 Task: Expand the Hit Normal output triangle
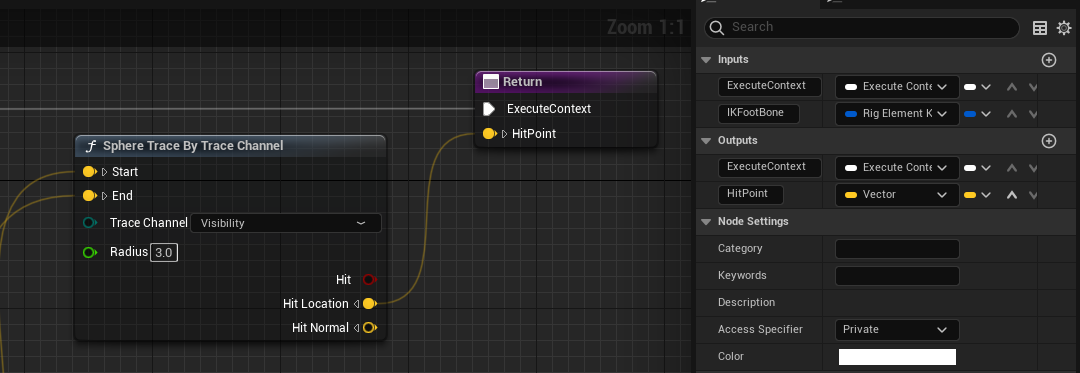(356, 328)
